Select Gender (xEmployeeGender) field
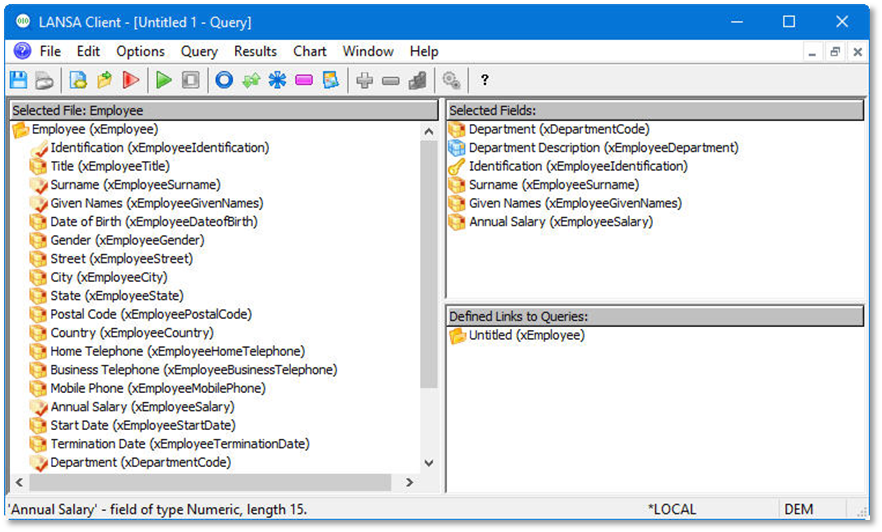Viewport: 882px width, 532px height. tap(127, 241)
